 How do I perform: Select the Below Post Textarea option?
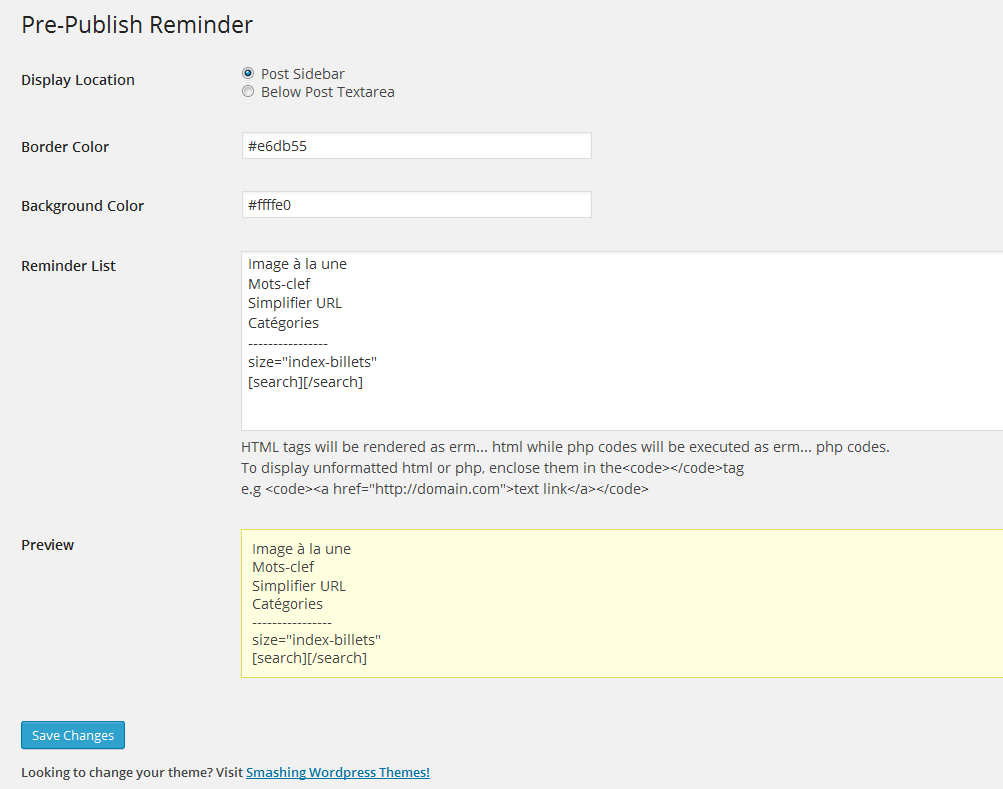coord(248,92)
